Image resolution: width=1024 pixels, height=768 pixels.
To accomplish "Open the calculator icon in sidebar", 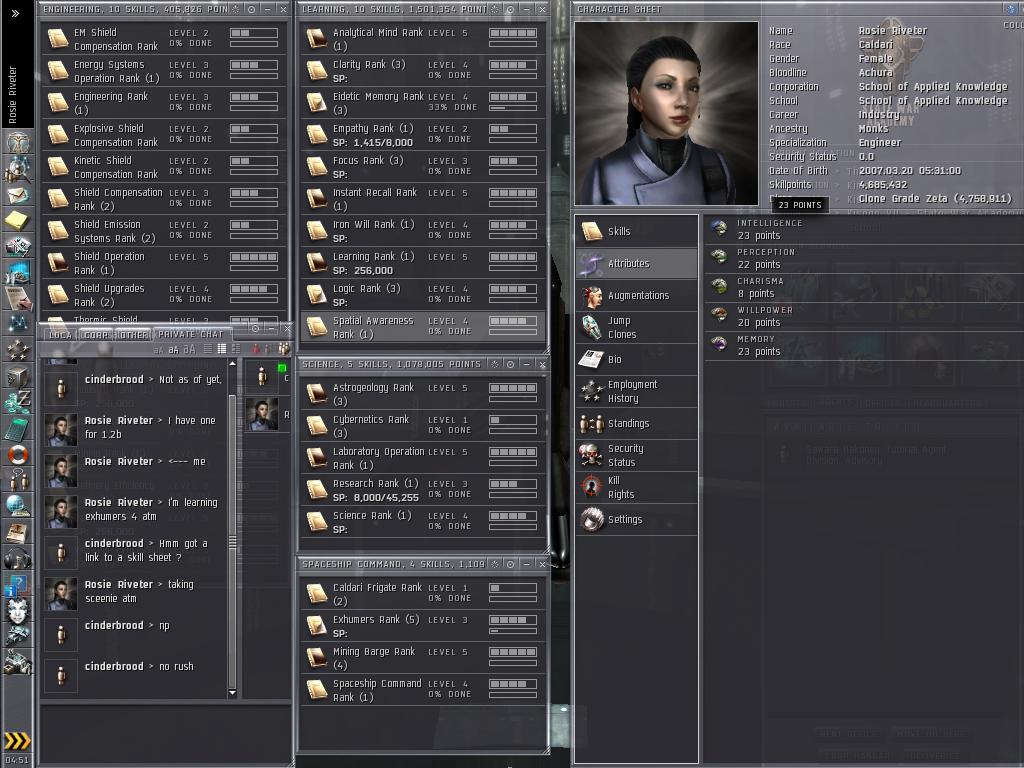I will click(x=18, y=429).
